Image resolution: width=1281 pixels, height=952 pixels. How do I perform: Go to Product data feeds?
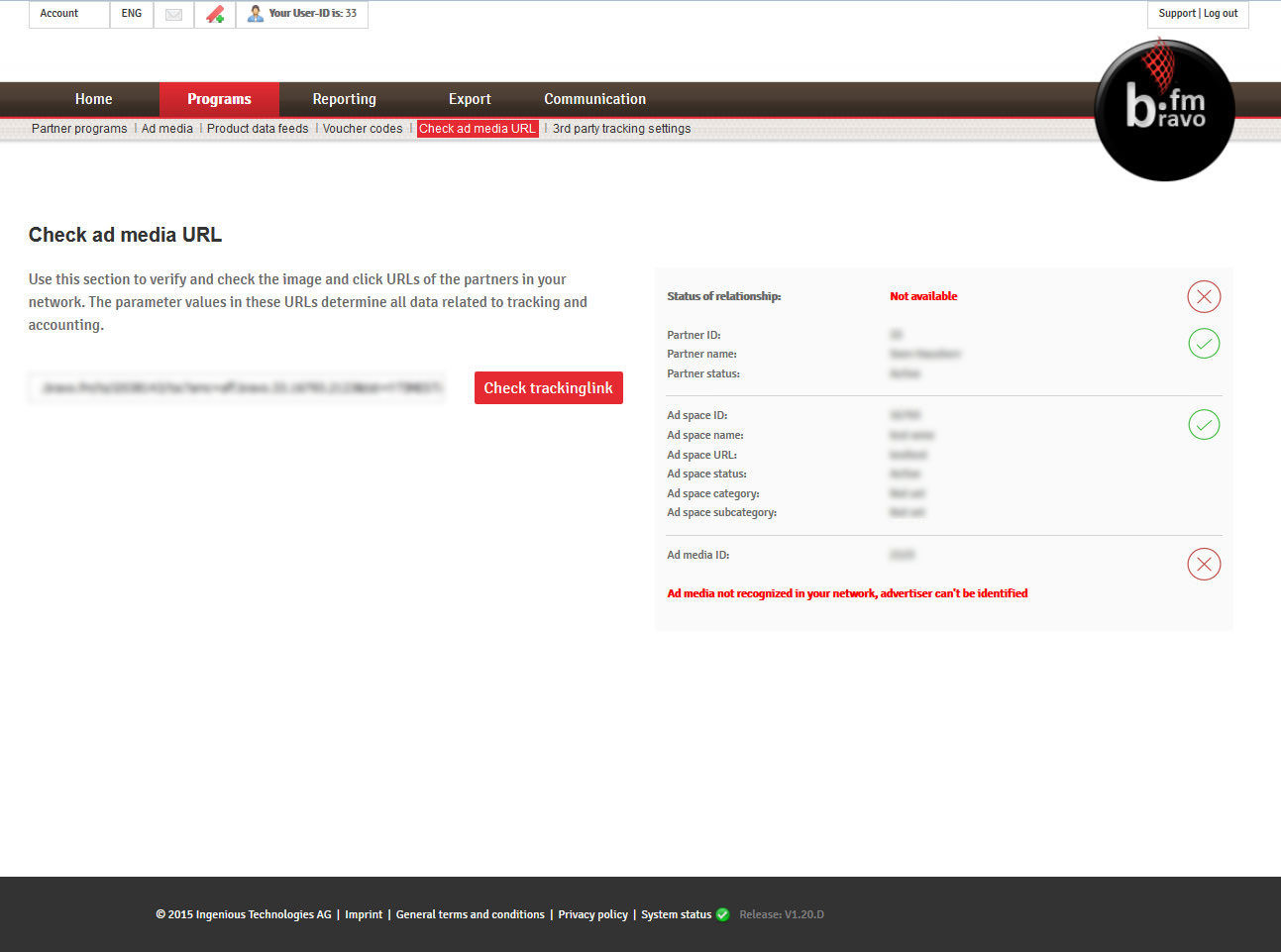tap(258, 129)
